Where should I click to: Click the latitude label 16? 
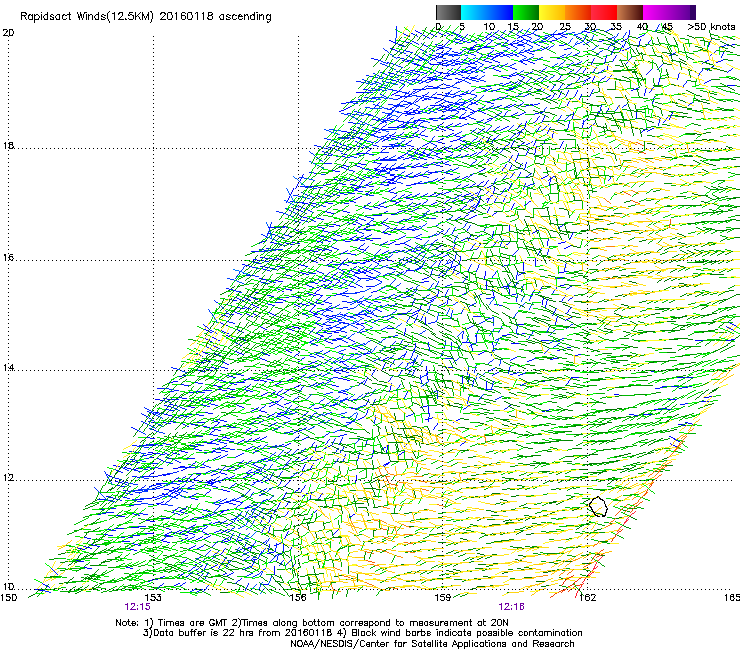[8, 258]
